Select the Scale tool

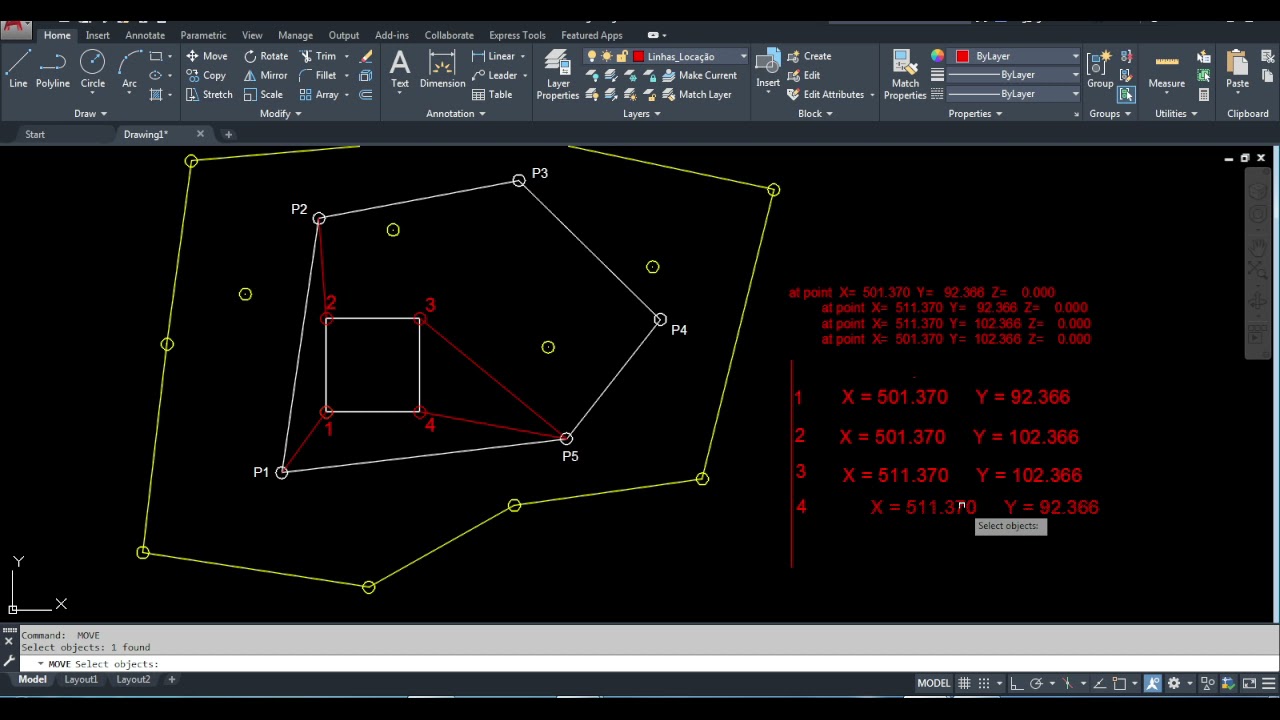263,94
